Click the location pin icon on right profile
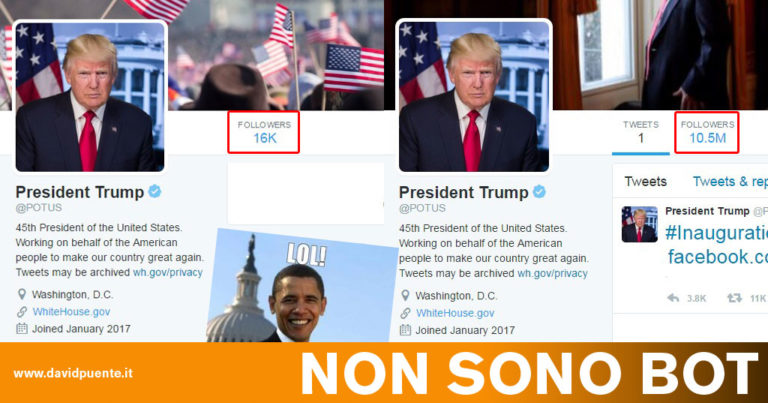This screenshot has height=403, width=768. point(405,295)
